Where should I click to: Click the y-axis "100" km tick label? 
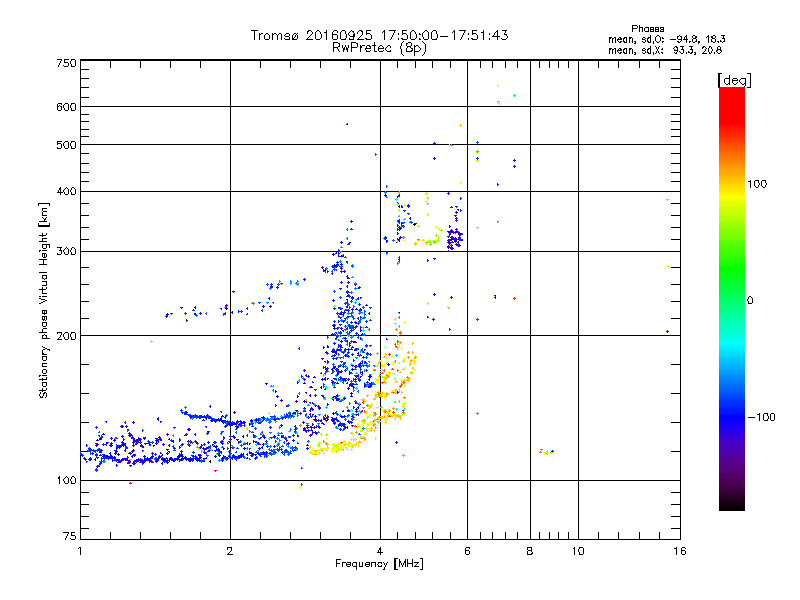pyautogui.click(x=67, y=480)
